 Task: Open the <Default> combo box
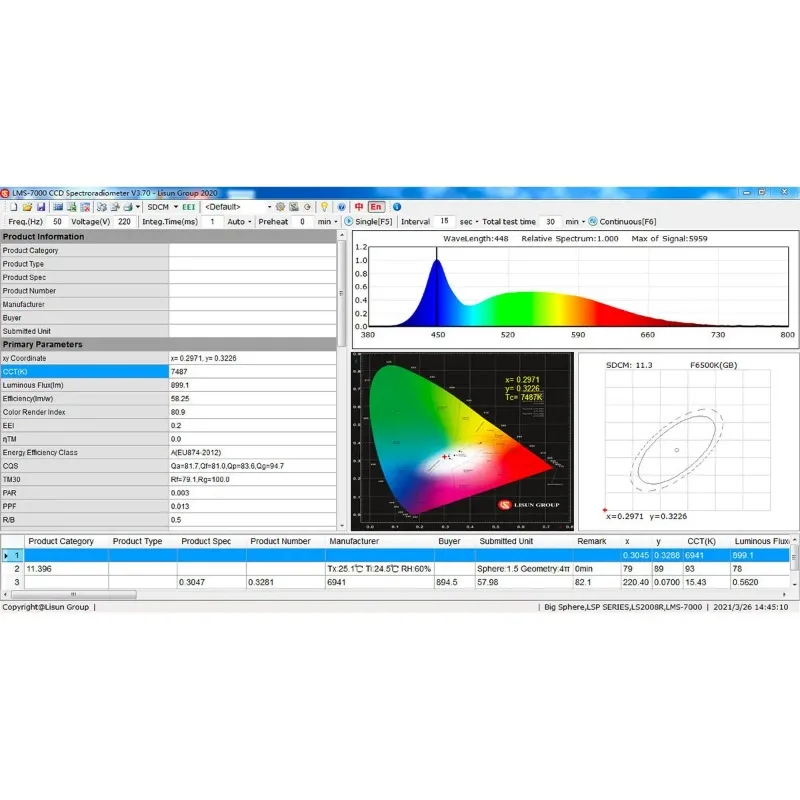click(238, 207)
